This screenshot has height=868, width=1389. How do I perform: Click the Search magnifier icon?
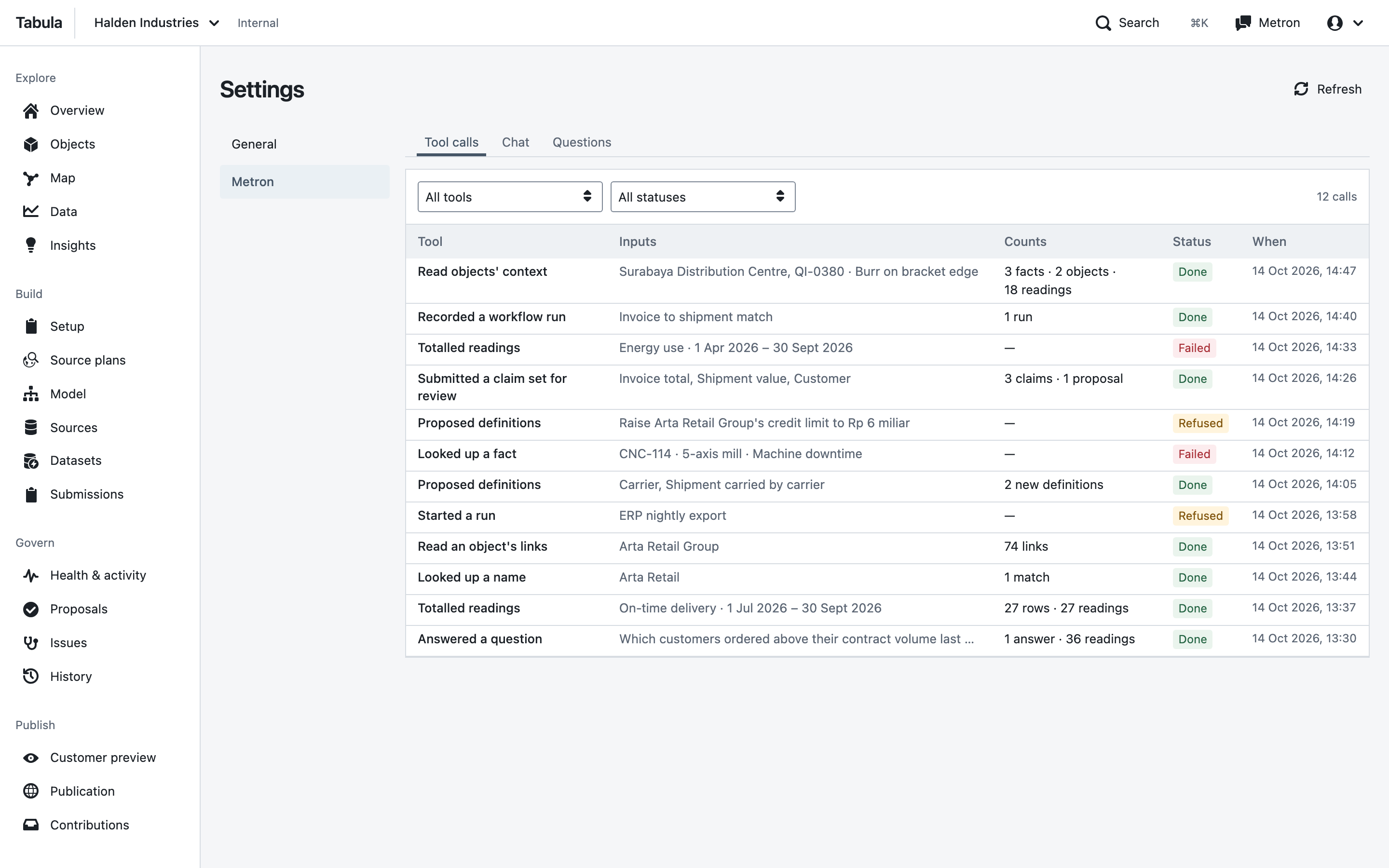(x=1103, y=23)
